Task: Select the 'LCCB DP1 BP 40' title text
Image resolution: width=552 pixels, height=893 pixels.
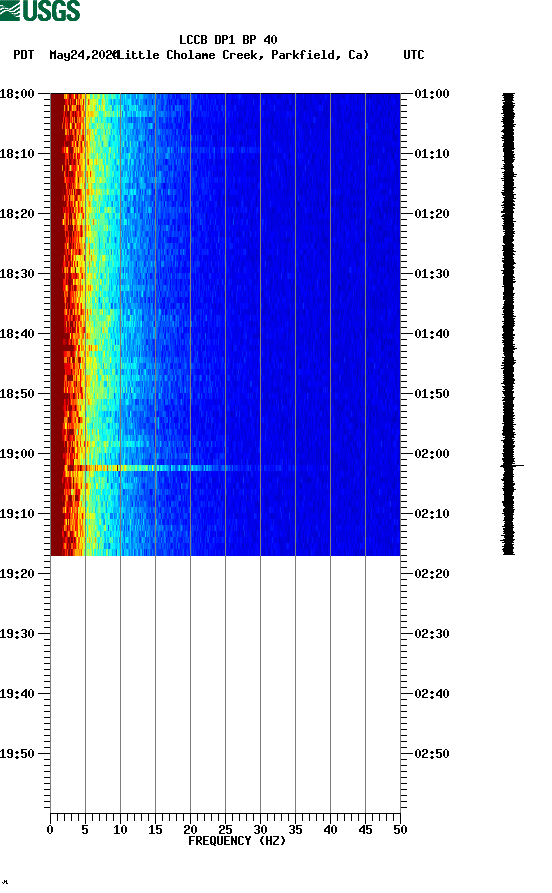Action: click(228, 40)
